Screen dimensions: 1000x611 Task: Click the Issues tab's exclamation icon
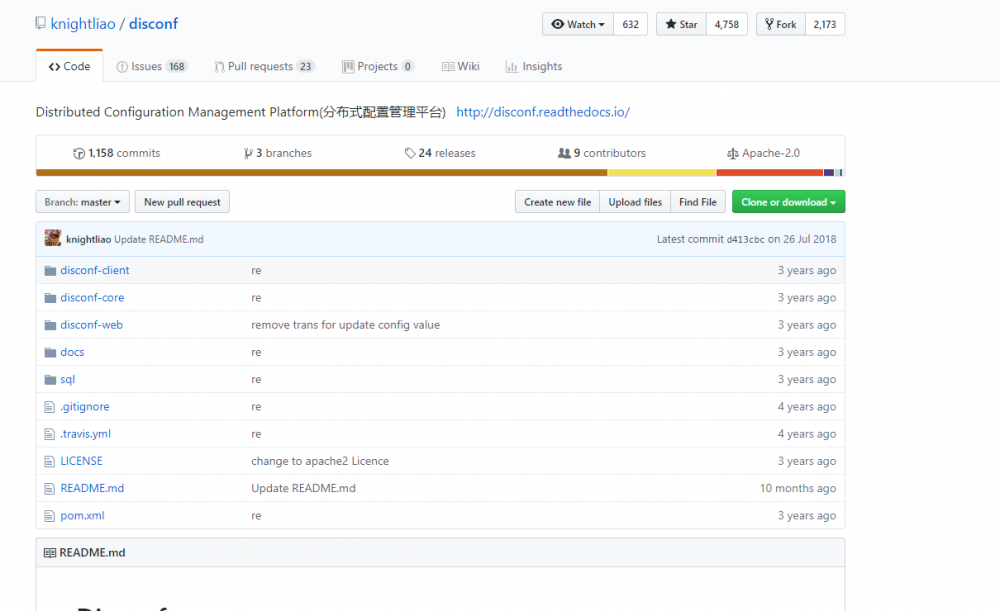[122, 66]
